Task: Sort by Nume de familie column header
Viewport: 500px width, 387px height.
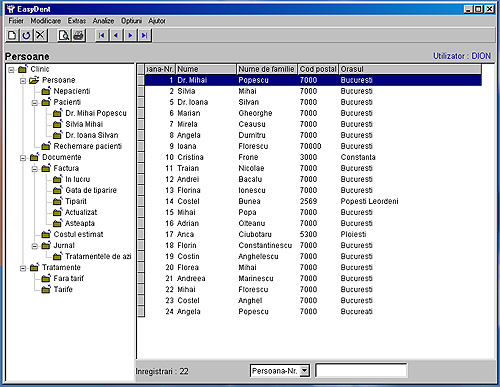Action: (x=267, y=69)
